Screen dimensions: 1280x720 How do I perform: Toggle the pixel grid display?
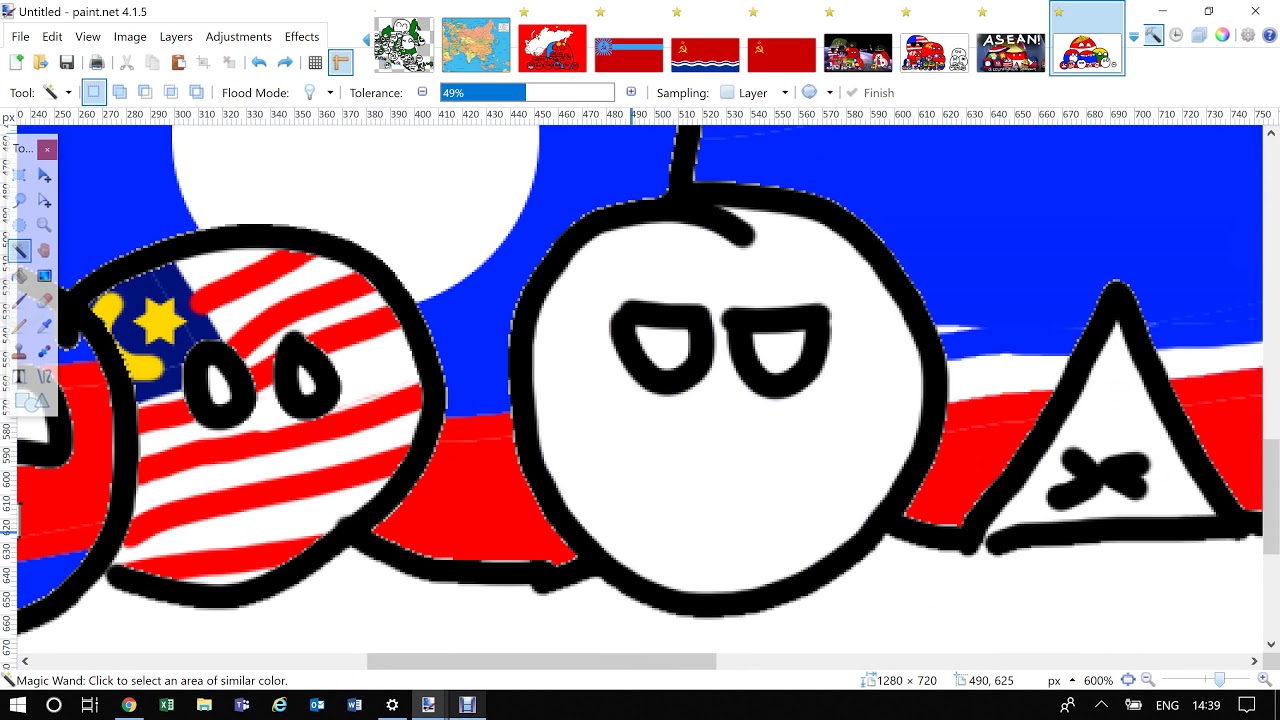click(x=315, y=62)
